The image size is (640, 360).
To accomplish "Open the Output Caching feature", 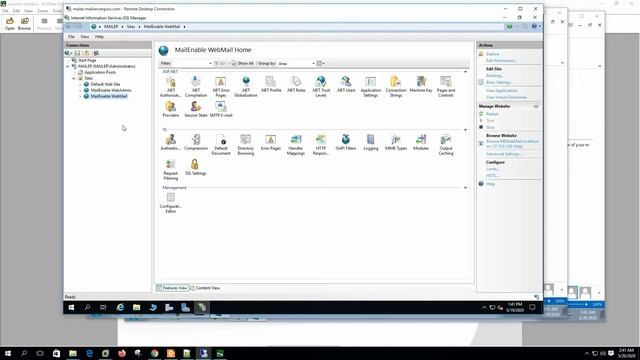I will pyautogui.click(x=446, y=144).
